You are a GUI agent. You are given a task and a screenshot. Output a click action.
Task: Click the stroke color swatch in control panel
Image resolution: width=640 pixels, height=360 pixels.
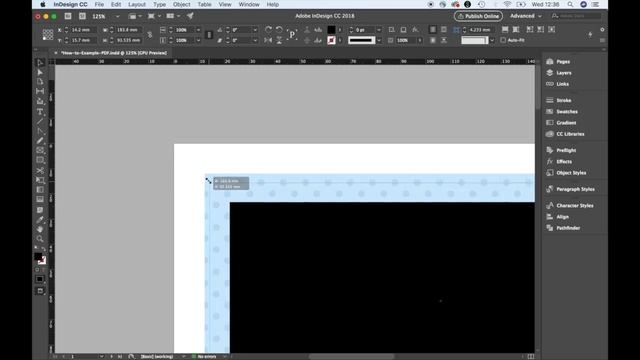click(331, 40)
